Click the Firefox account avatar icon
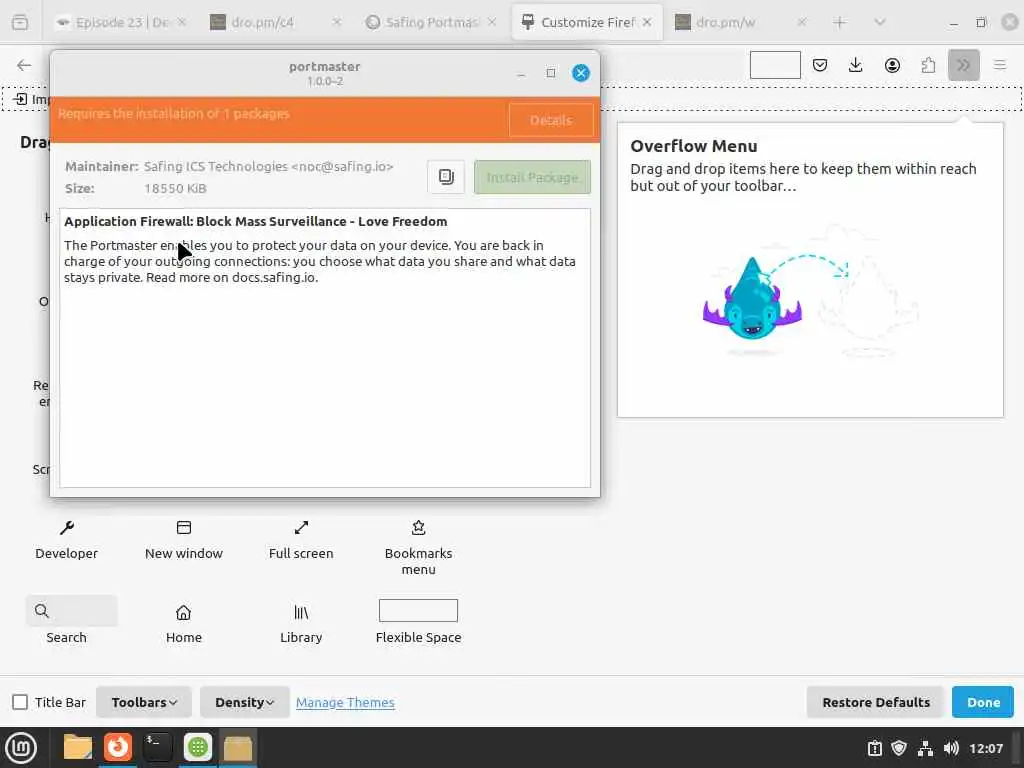The width and height of the screenshot is (1024, 768). pyautogui.click(x=892, y=65)
